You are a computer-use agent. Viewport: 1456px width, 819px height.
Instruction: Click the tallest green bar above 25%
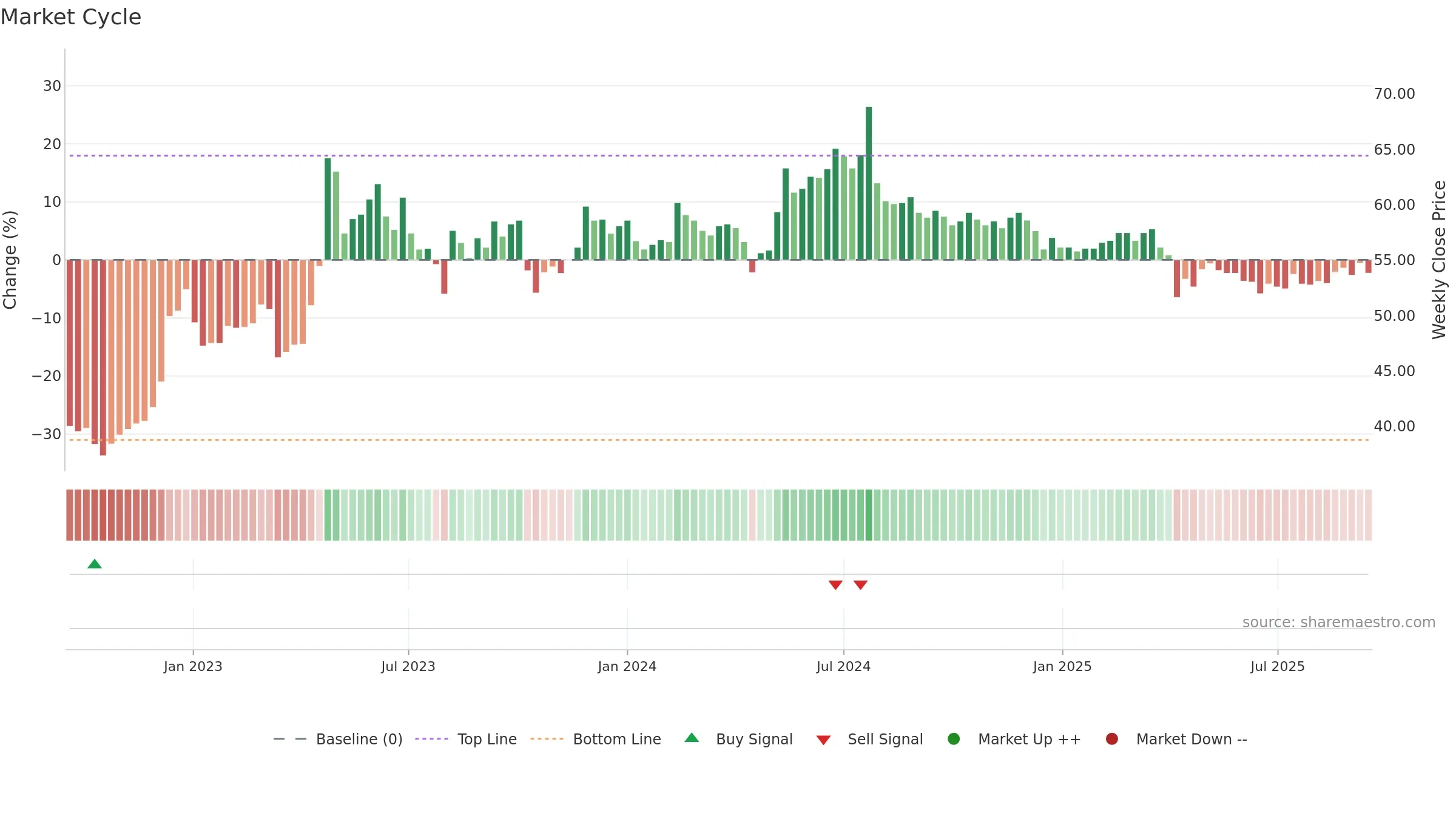869,183
